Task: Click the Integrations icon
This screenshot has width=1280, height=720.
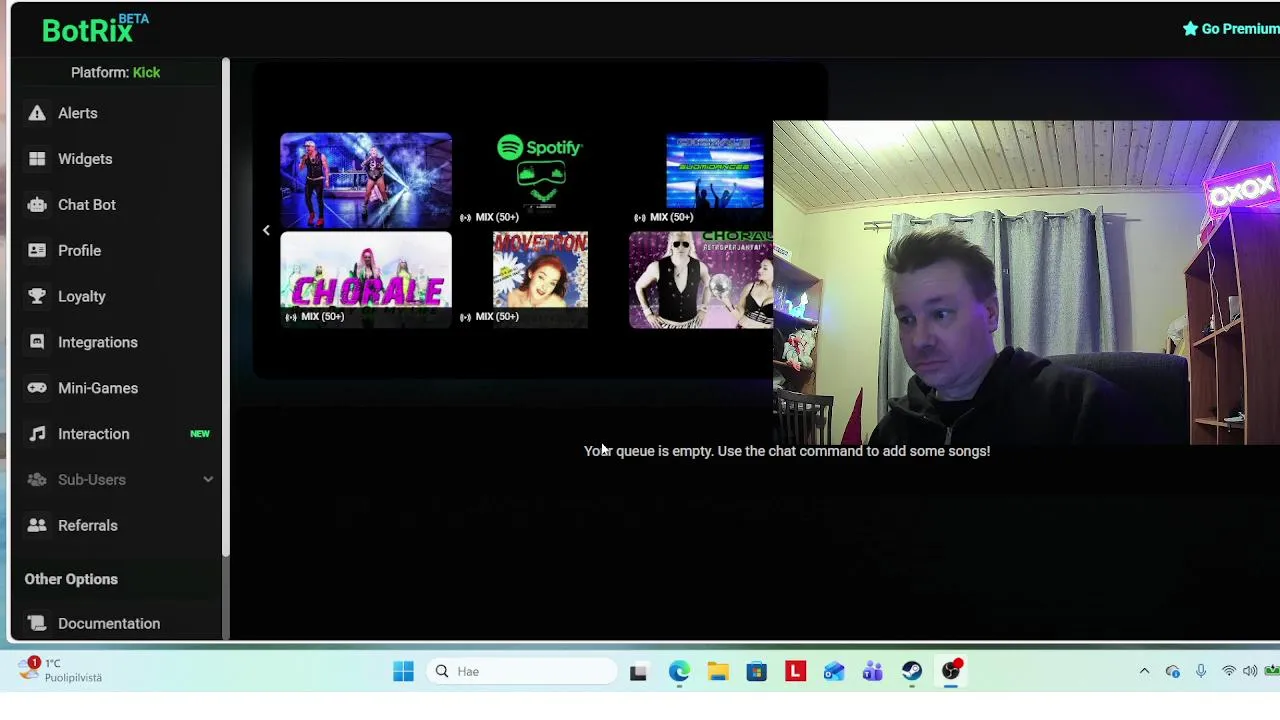Action: [37, 342]
